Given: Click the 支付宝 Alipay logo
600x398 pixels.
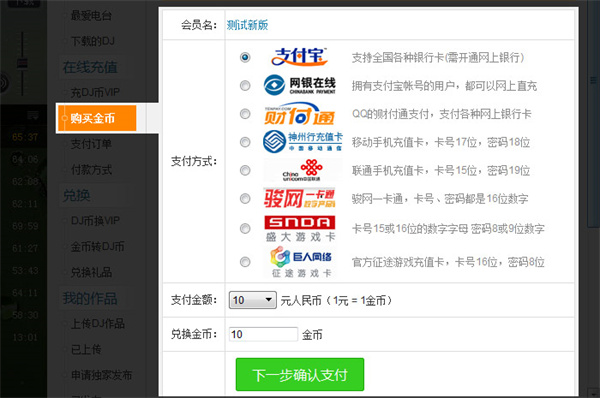Looking at the screenshot, I should [x=299, y=57].
